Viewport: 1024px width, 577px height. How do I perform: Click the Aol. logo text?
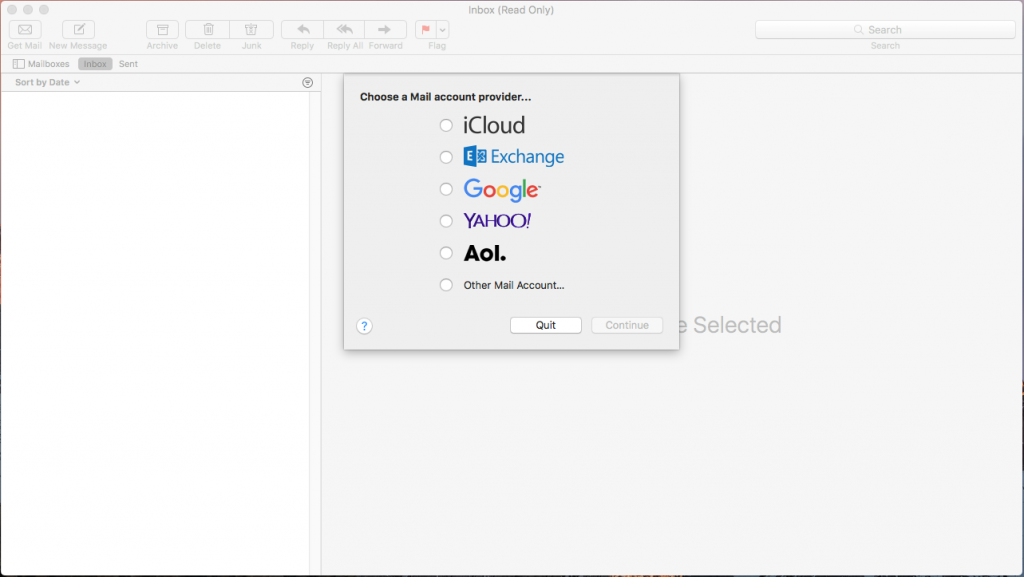(x=485, y=253)
